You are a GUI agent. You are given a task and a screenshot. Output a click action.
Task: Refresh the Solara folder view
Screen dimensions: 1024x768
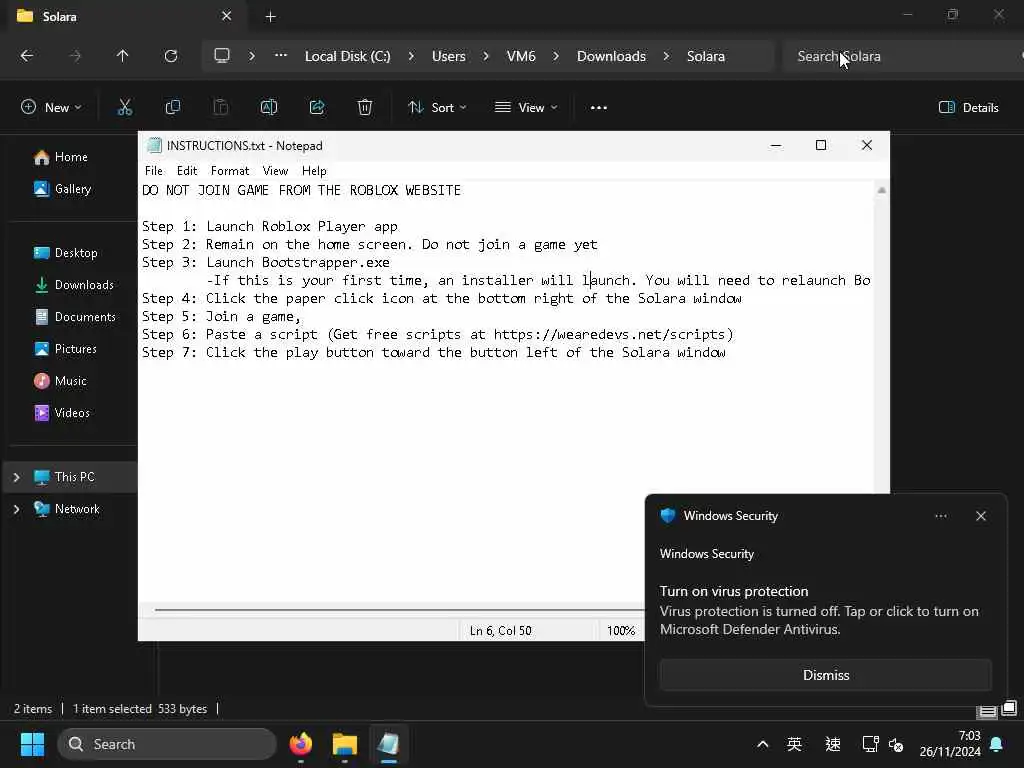click(171, 56)
